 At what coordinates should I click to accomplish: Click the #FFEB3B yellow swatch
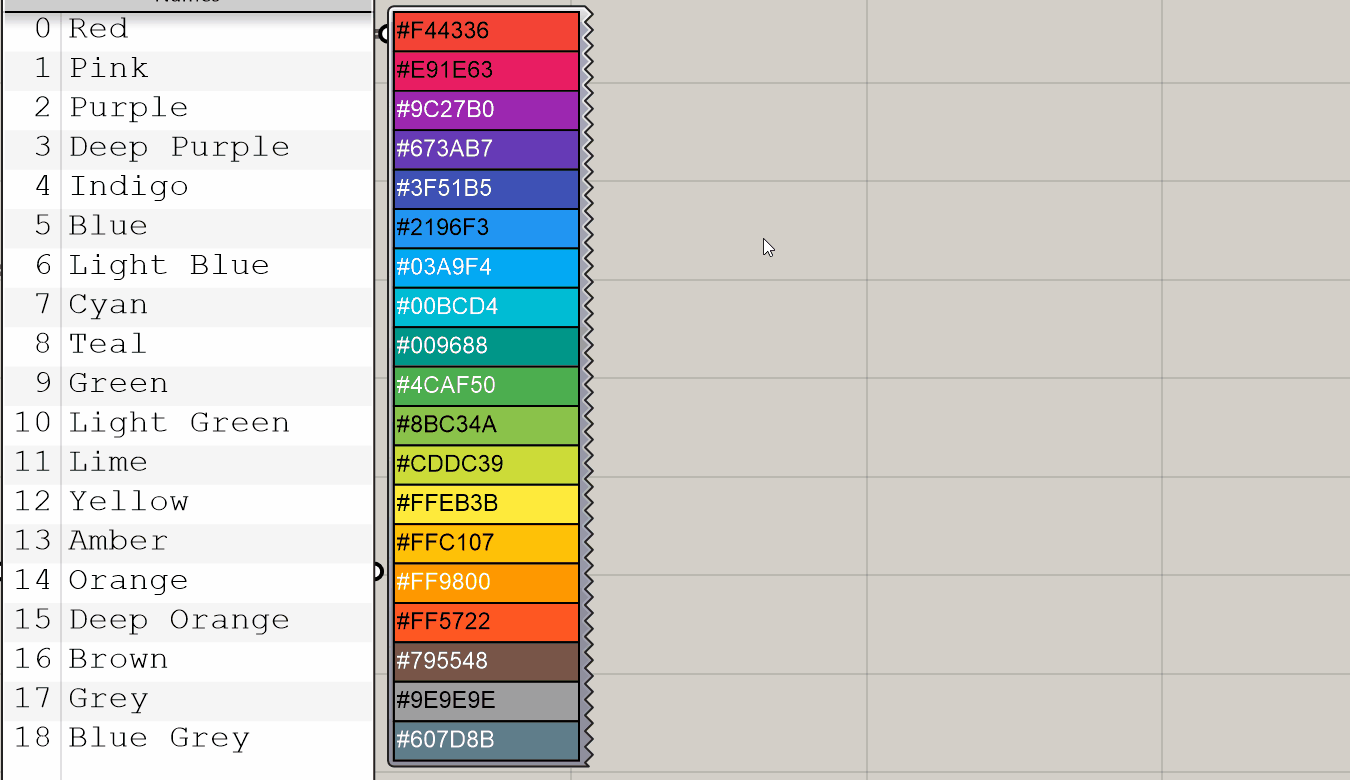coord(486,503)
